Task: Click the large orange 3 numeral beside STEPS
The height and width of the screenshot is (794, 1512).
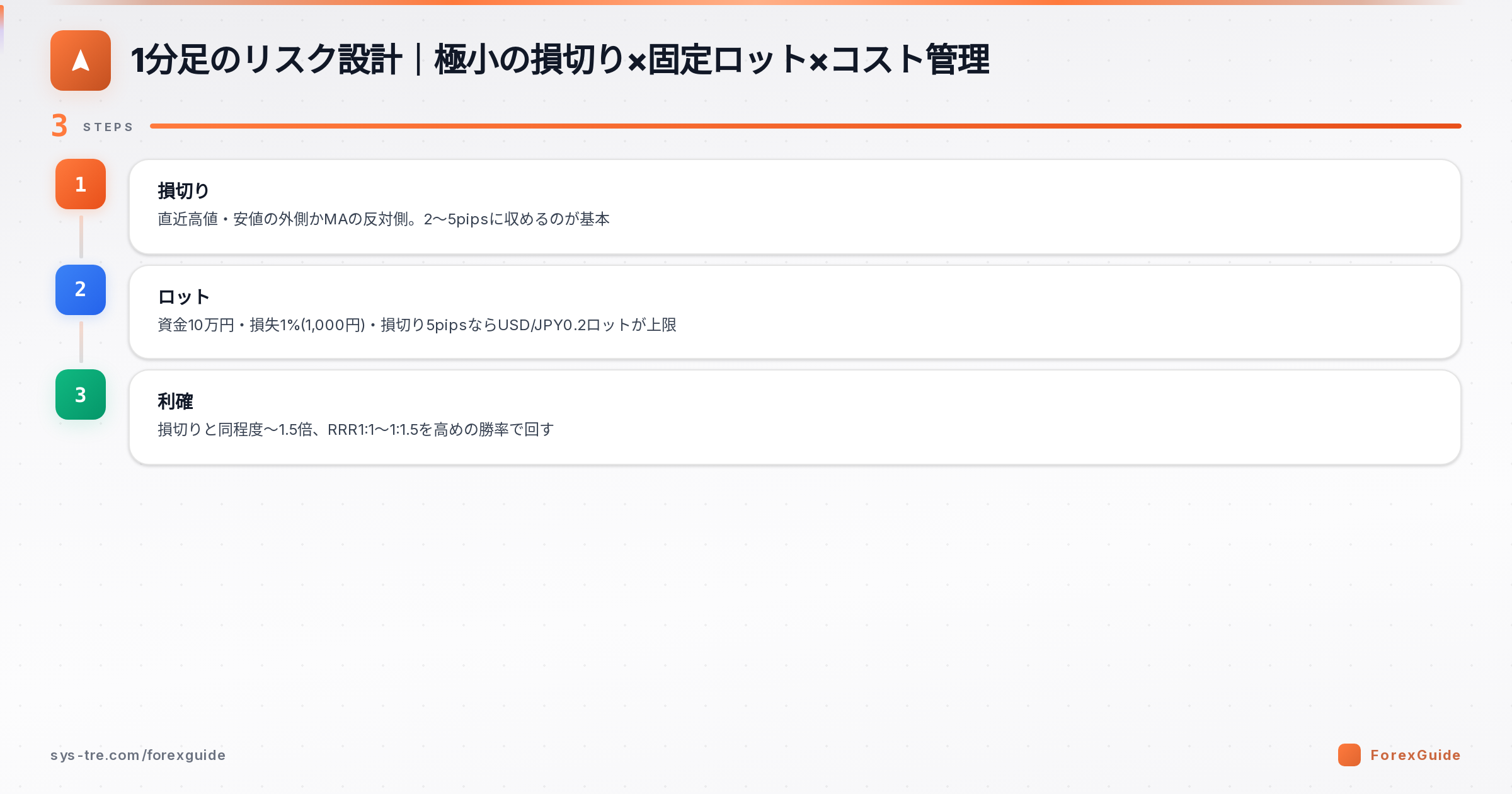Action: coord(59,125)
